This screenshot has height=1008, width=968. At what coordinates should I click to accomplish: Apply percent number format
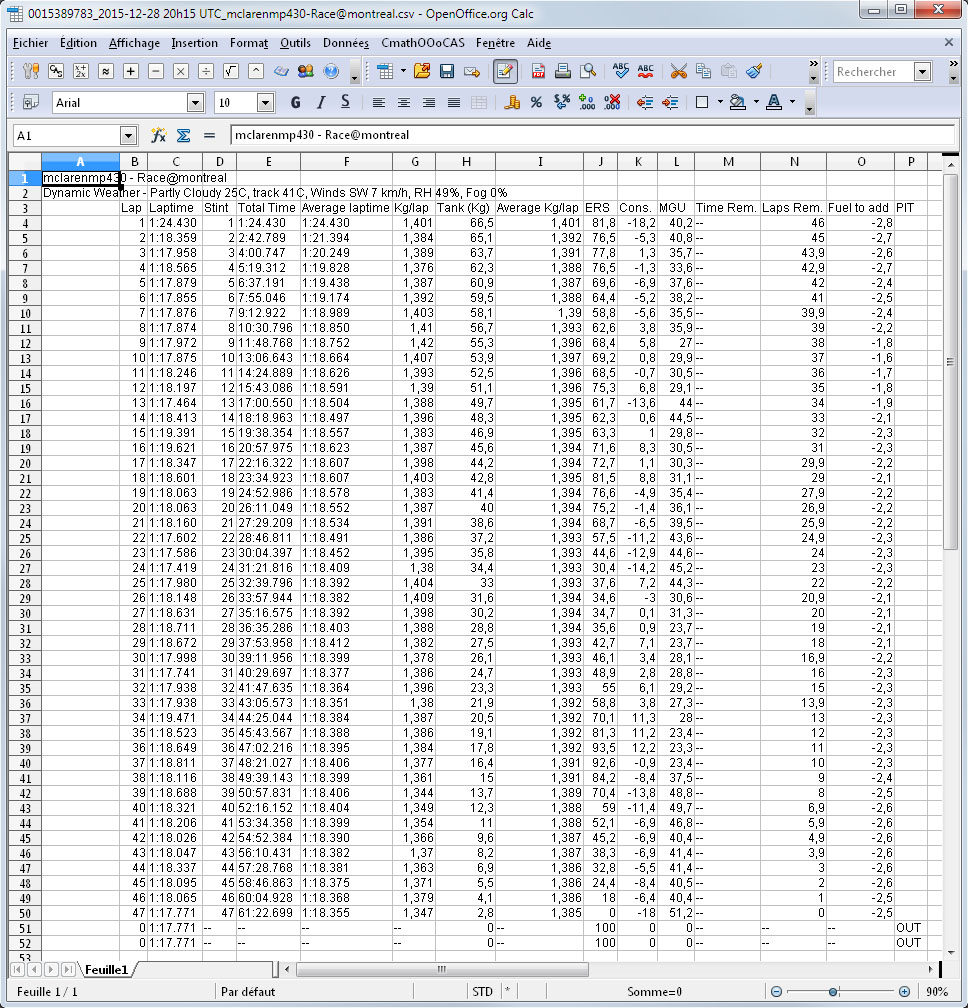click(x=536, y=103)
